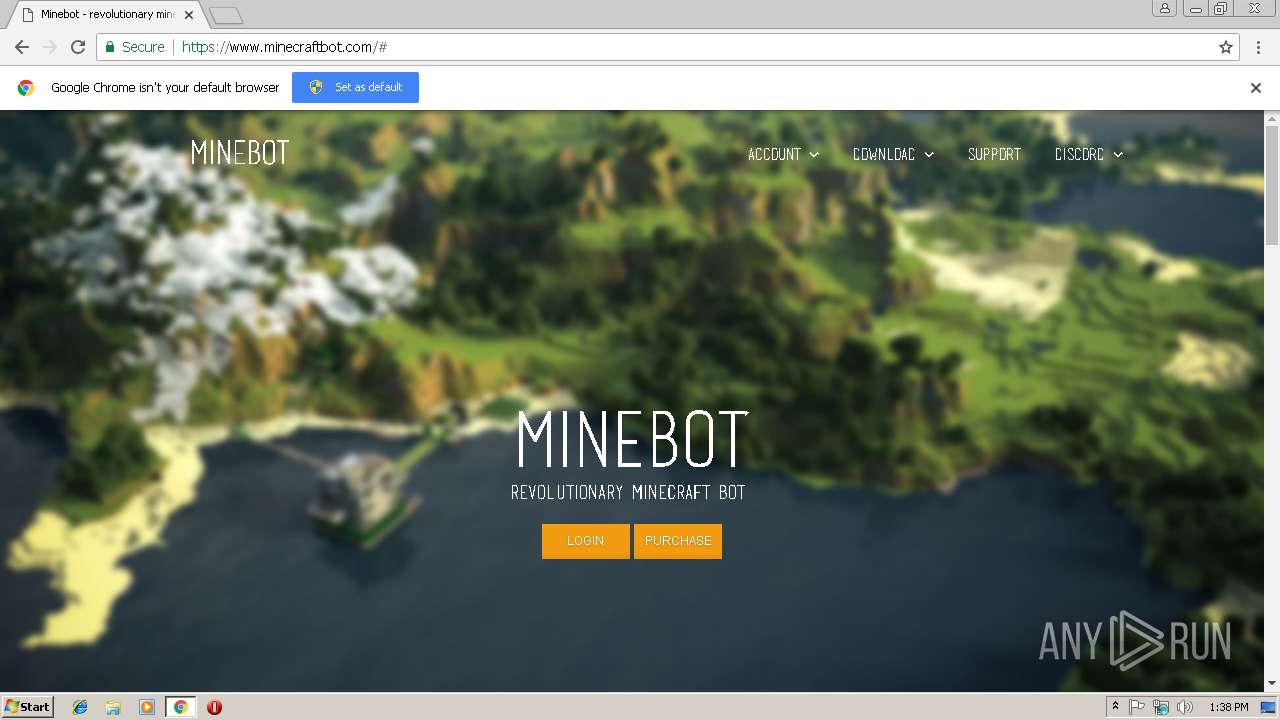
Task: Go to the SUPPORT page
Action: pyautogui.click(x=994, y=154)
